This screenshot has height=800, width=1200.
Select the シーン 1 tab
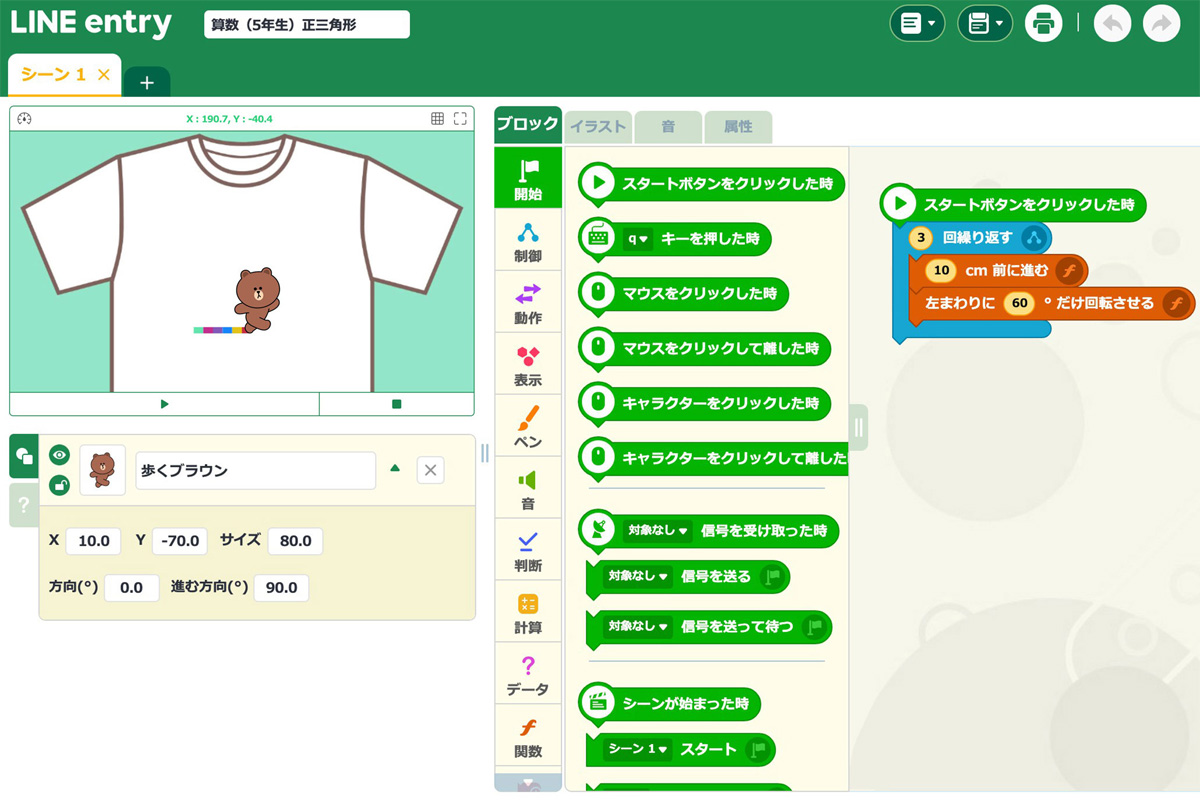click(x=55, y=74)
